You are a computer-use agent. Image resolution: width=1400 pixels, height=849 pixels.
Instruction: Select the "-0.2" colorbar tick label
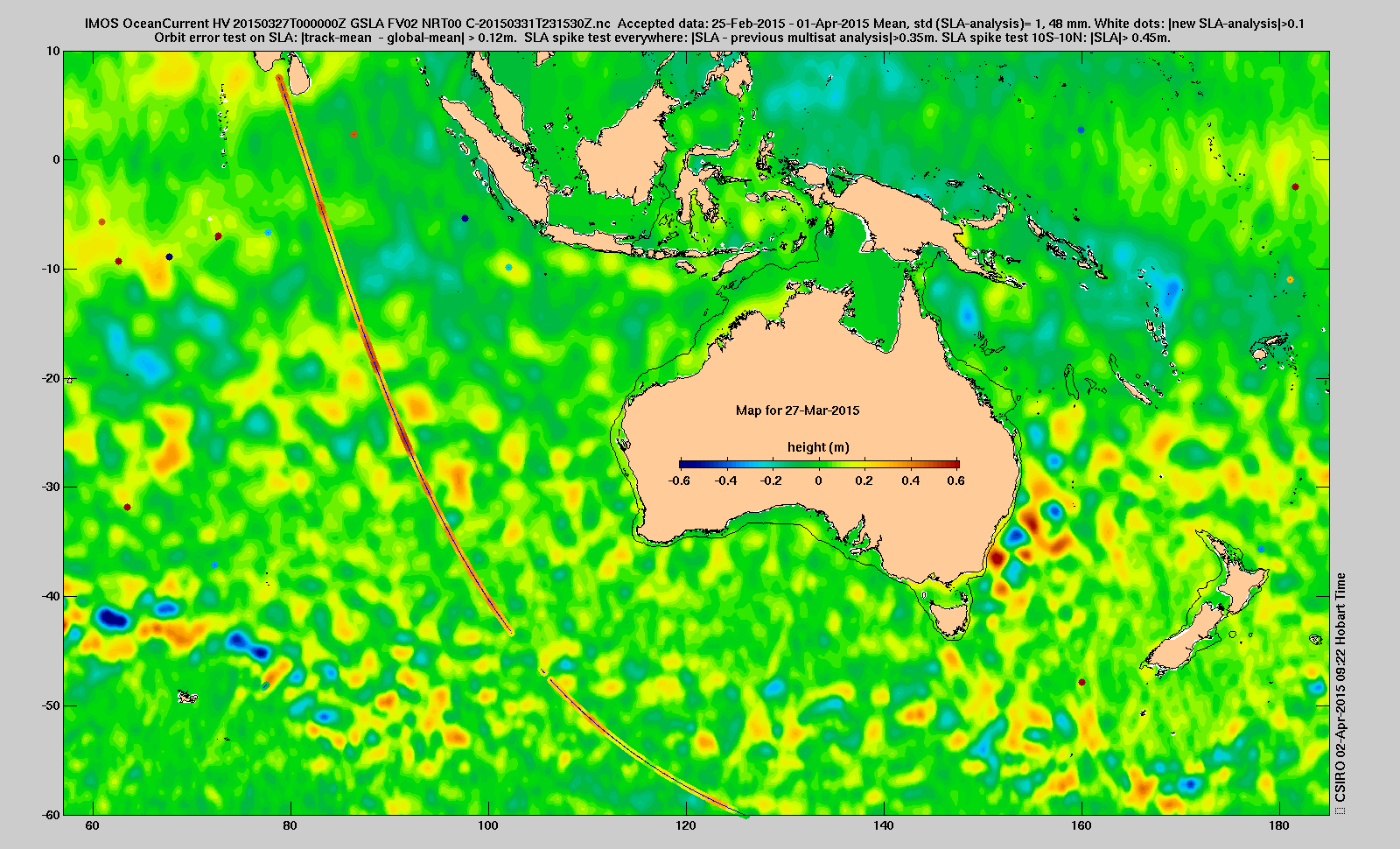(773, 481)
